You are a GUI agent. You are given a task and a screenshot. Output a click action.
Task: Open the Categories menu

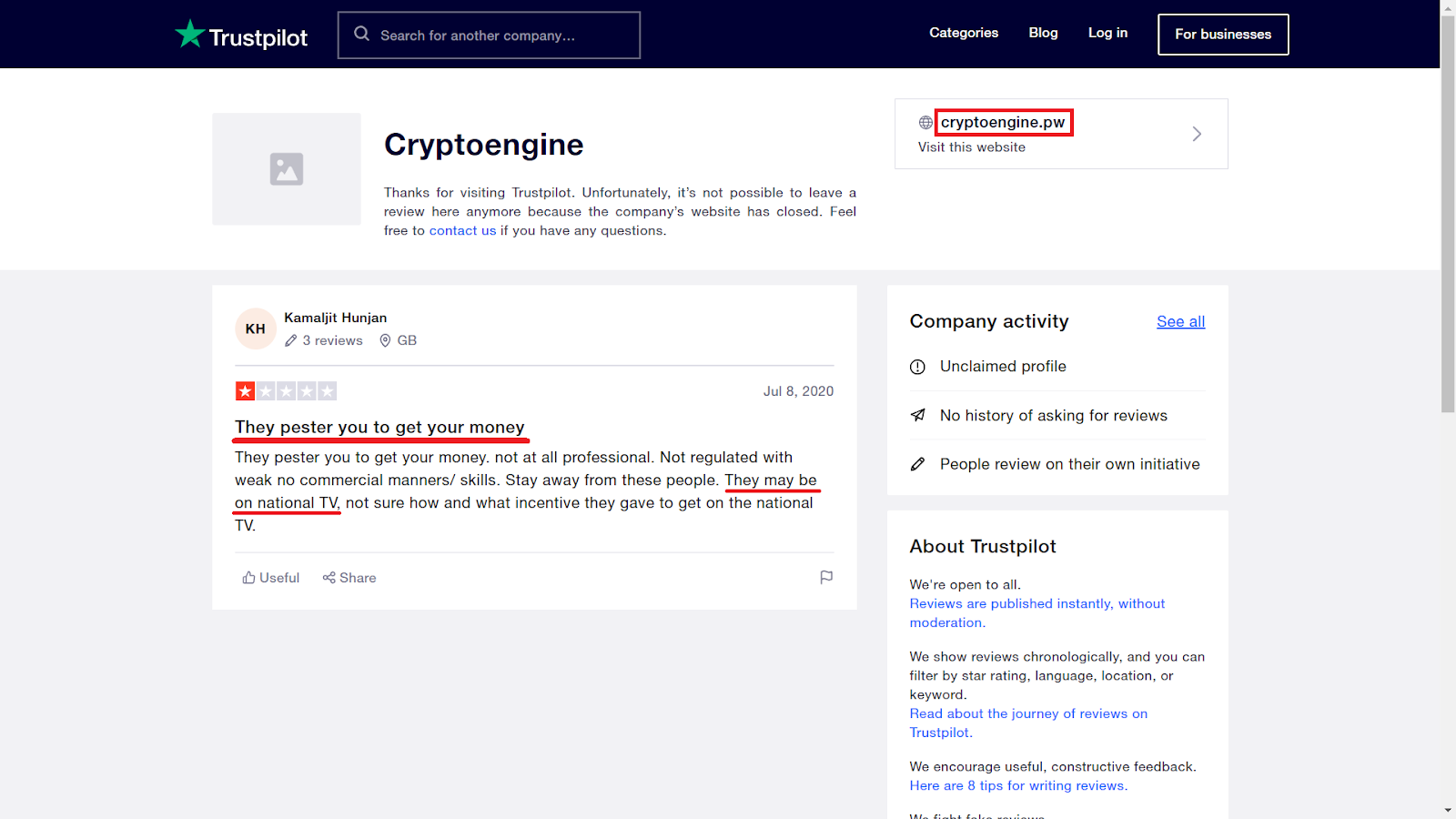coord(964,33)
